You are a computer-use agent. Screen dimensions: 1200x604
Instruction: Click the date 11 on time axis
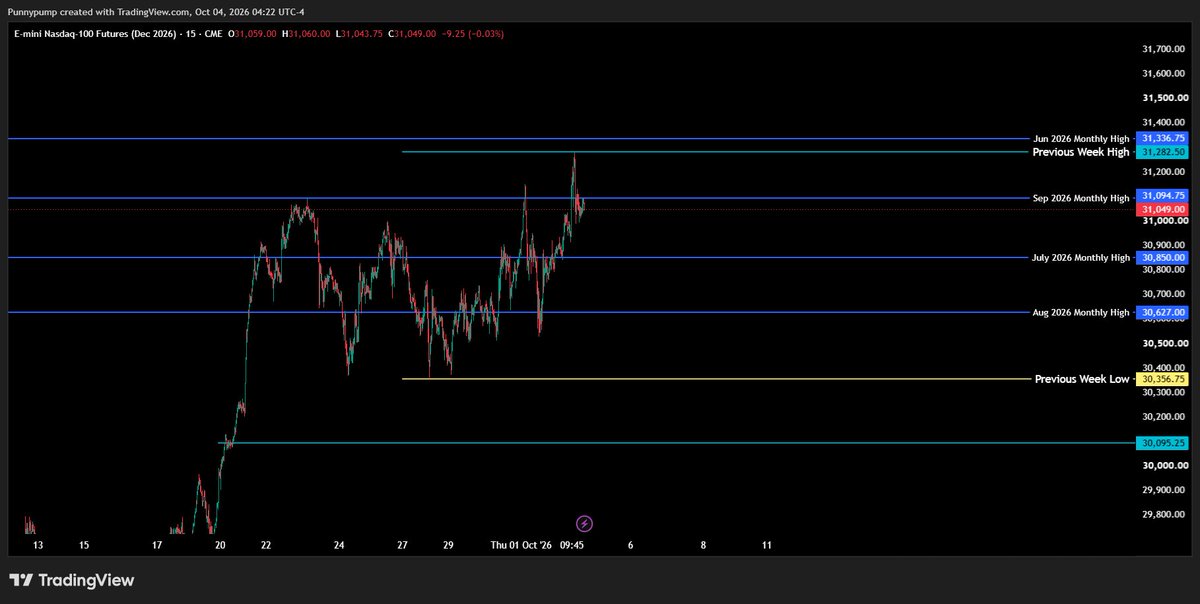pyautogui.click(x=766, y=546)
